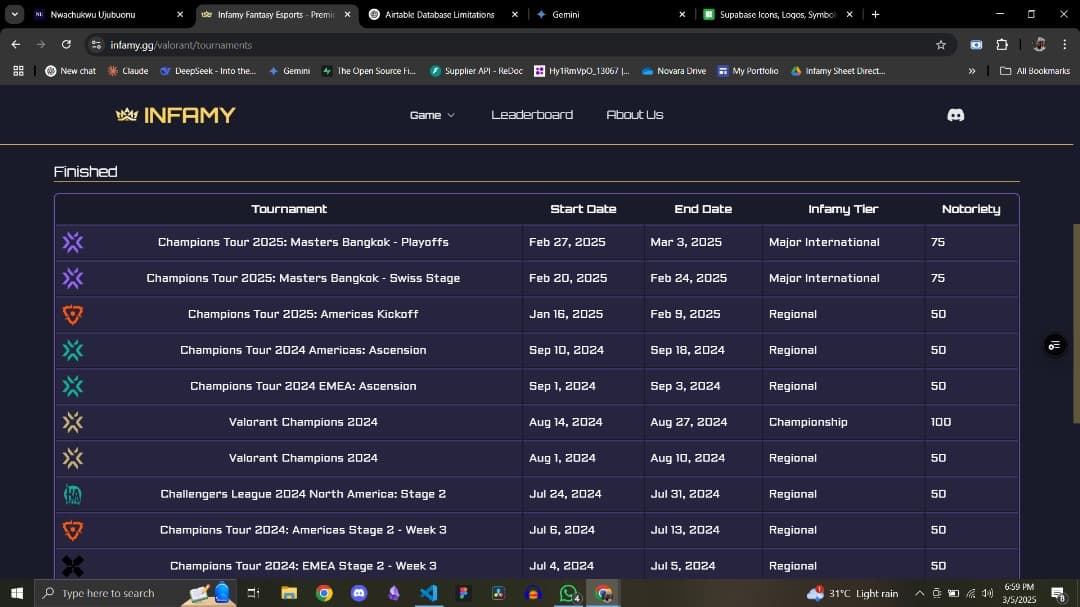The width and height of the screenshot is (1080, 607).
Task: Click the INFAMY crown logo
Action: click(x=176, y=115)
